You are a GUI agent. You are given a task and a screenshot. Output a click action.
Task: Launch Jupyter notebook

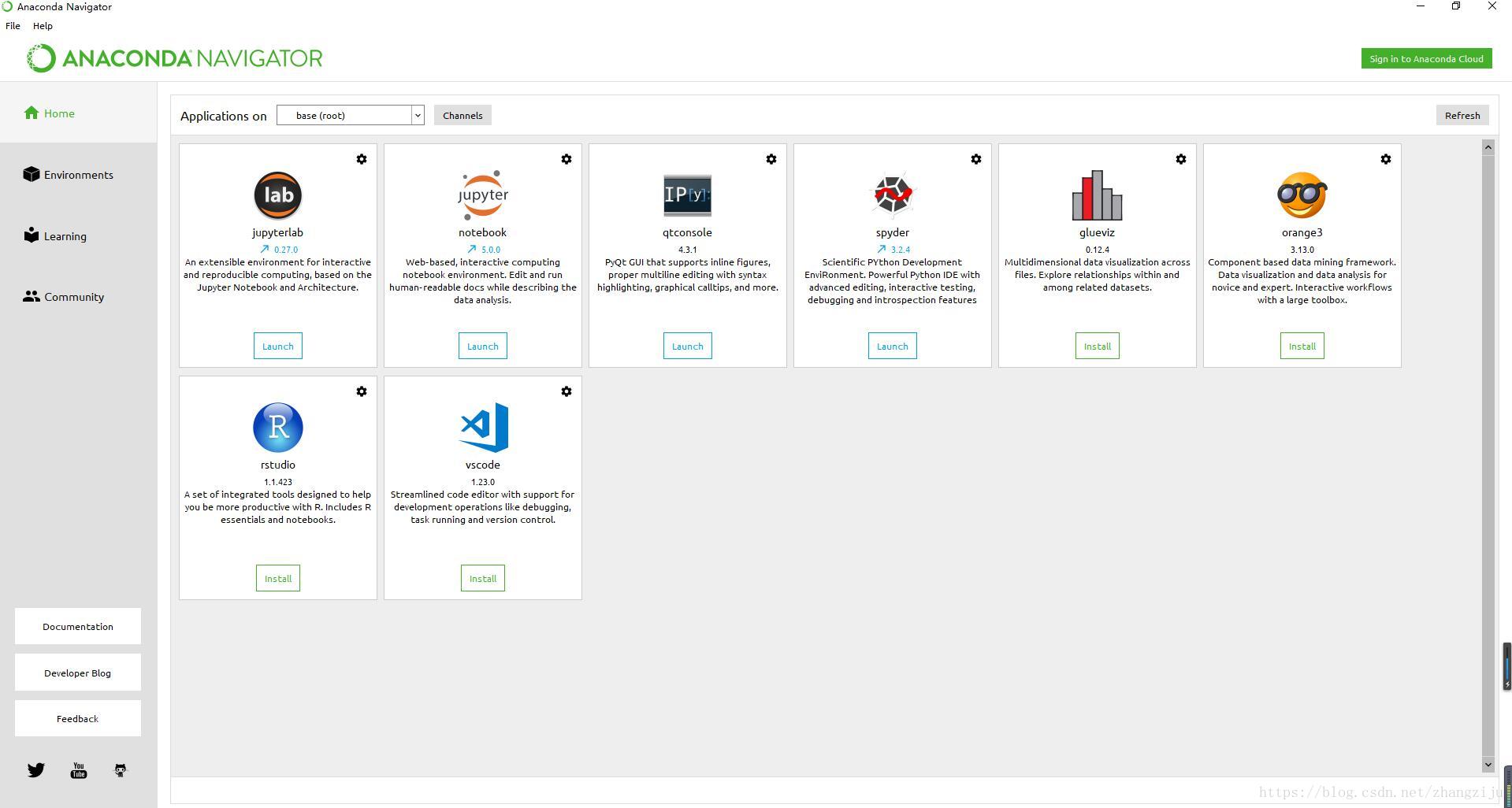tap(483, 346)
